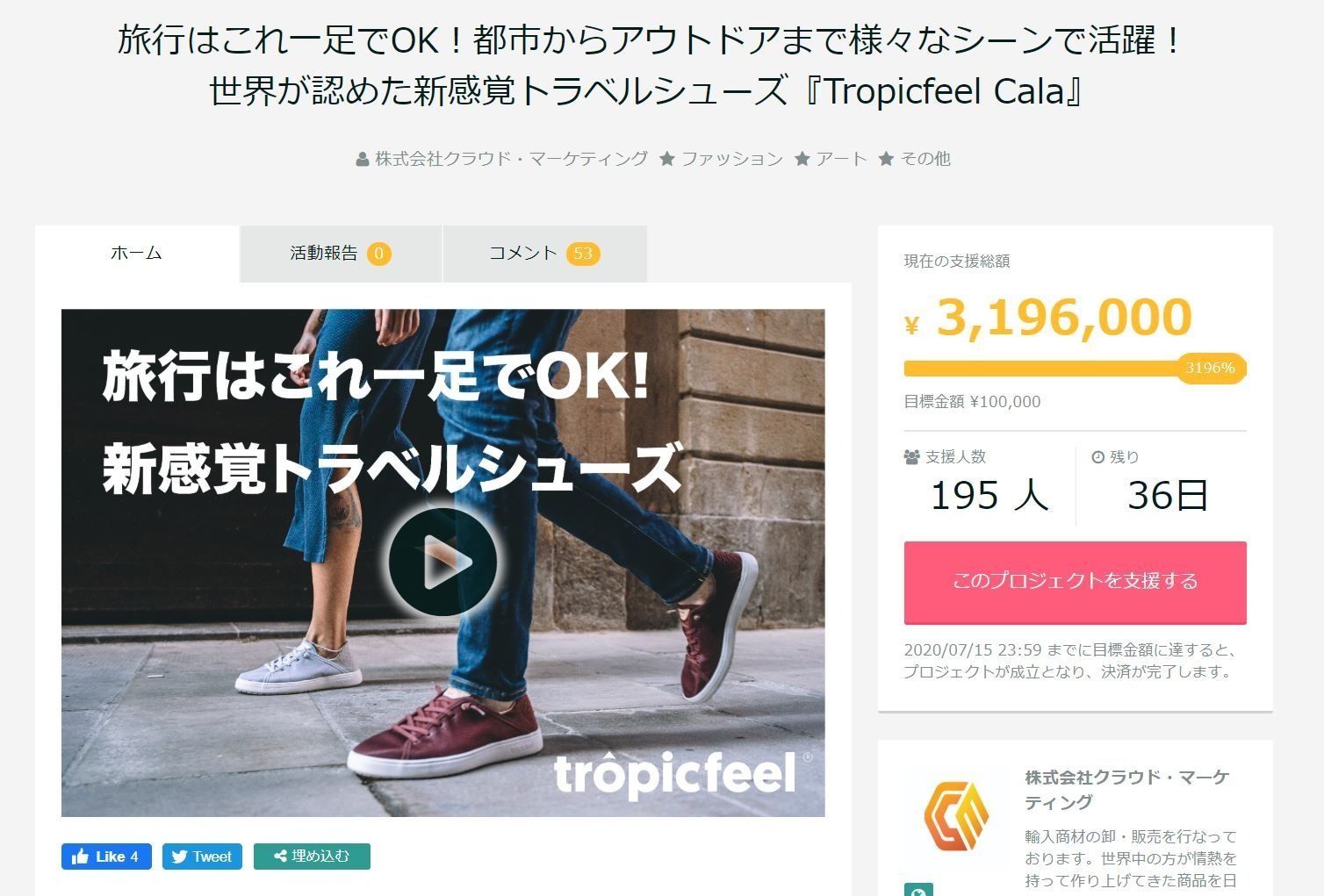This screenshot has width=1324, height=896.
Task: Open the 埋め込む embed share button
Action: [312, 857]
